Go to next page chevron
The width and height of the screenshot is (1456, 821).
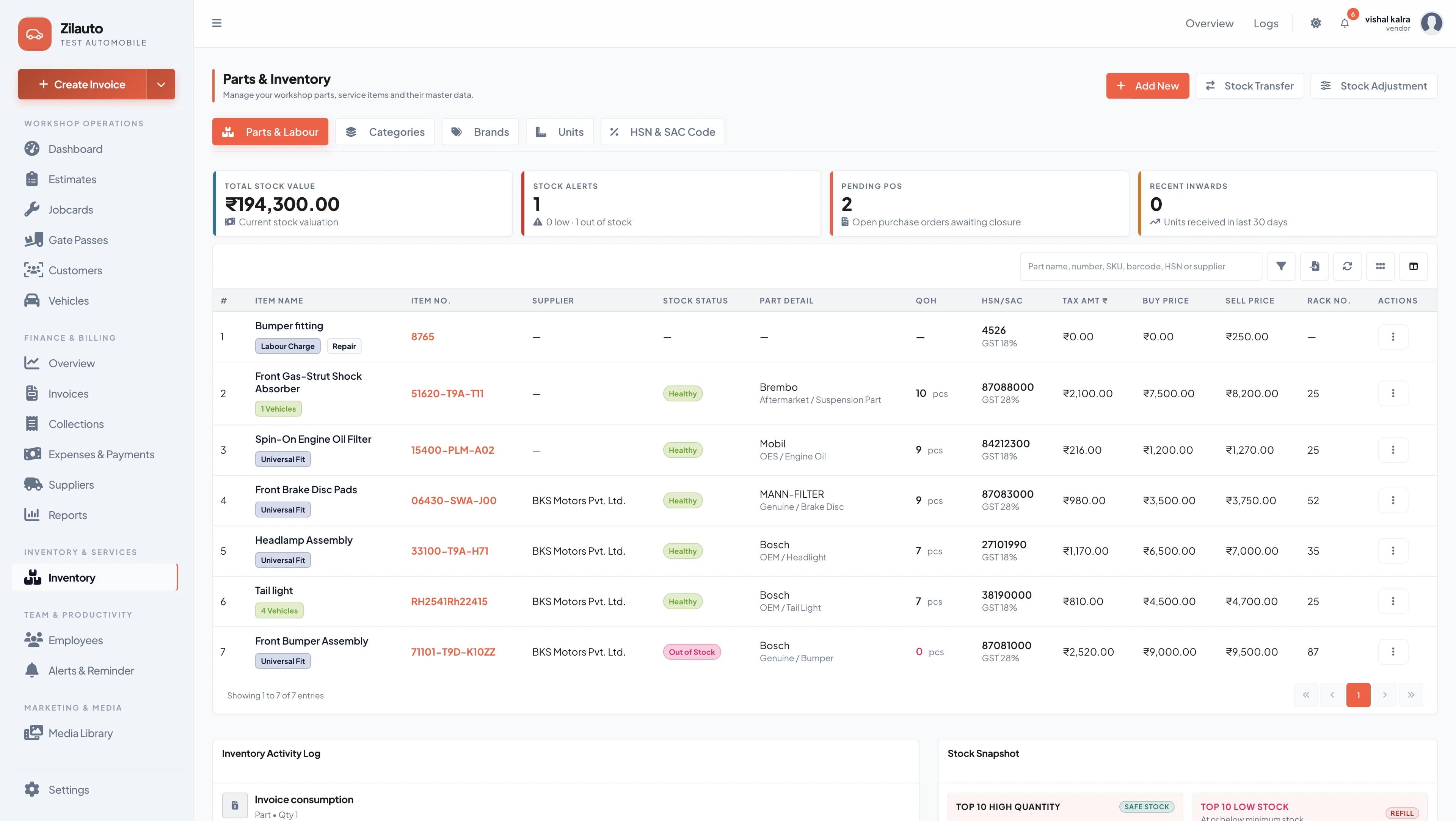1385,695
